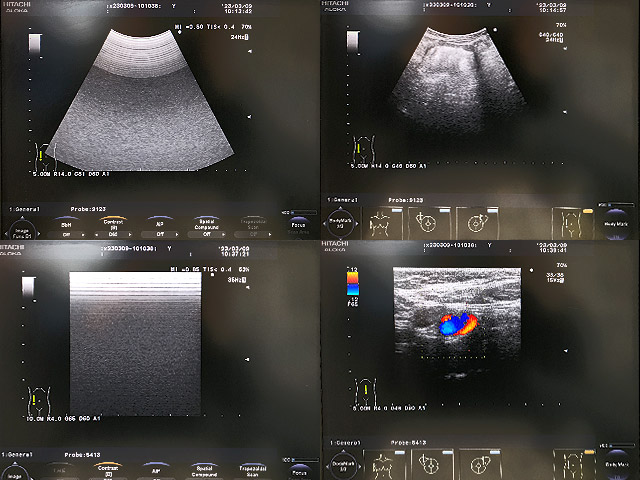Open Spatial Compound Off selector, 10:13:42 screen
Image resolution: width=640 pixels, height=480 pixels.
[207, 234]
